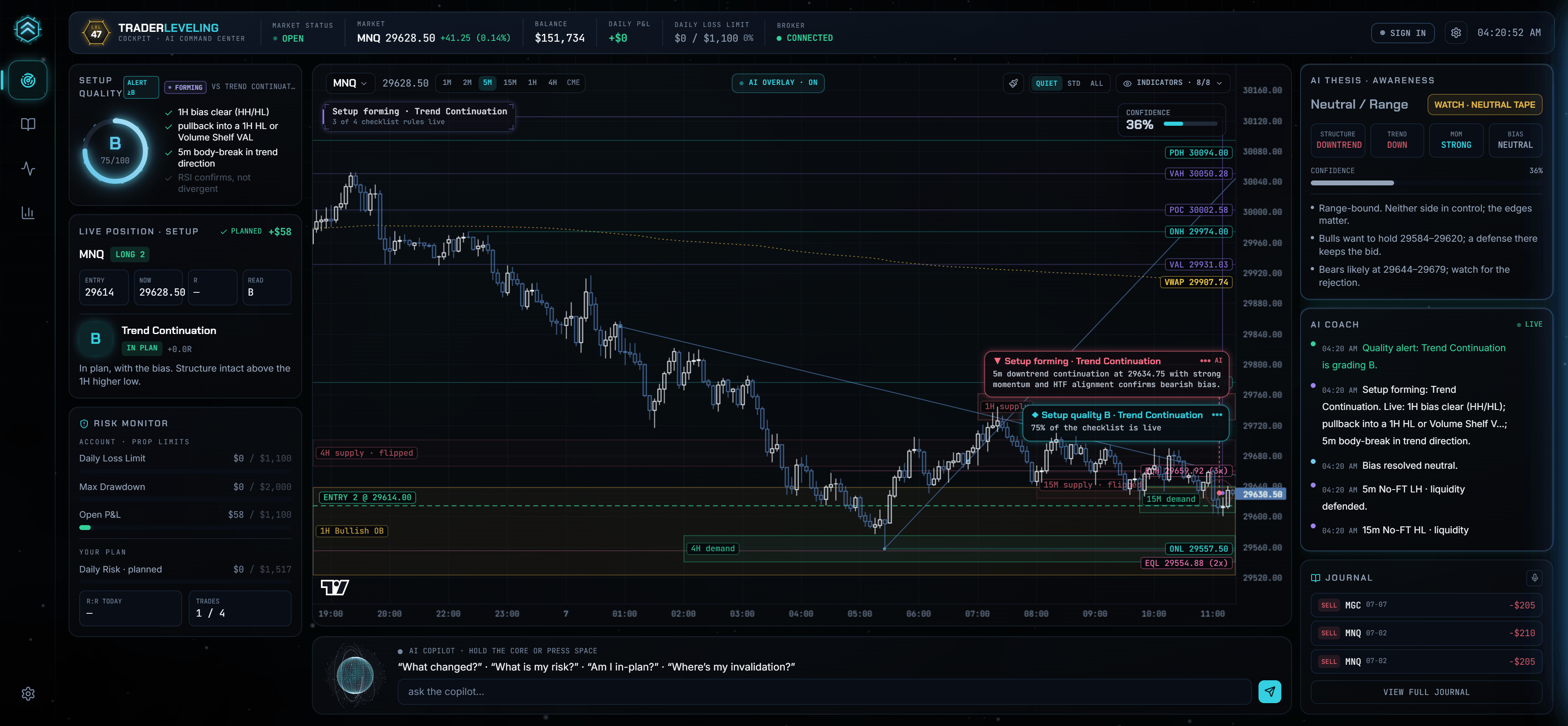Click the Open P&L progress bar
1568x726 pixels.
[185, 528]
